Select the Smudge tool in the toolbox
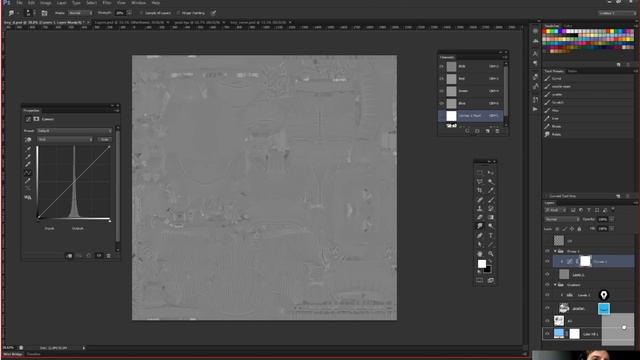Image resolution: width=640 pixels, height=360 pixels. click(x=480, y=227)
